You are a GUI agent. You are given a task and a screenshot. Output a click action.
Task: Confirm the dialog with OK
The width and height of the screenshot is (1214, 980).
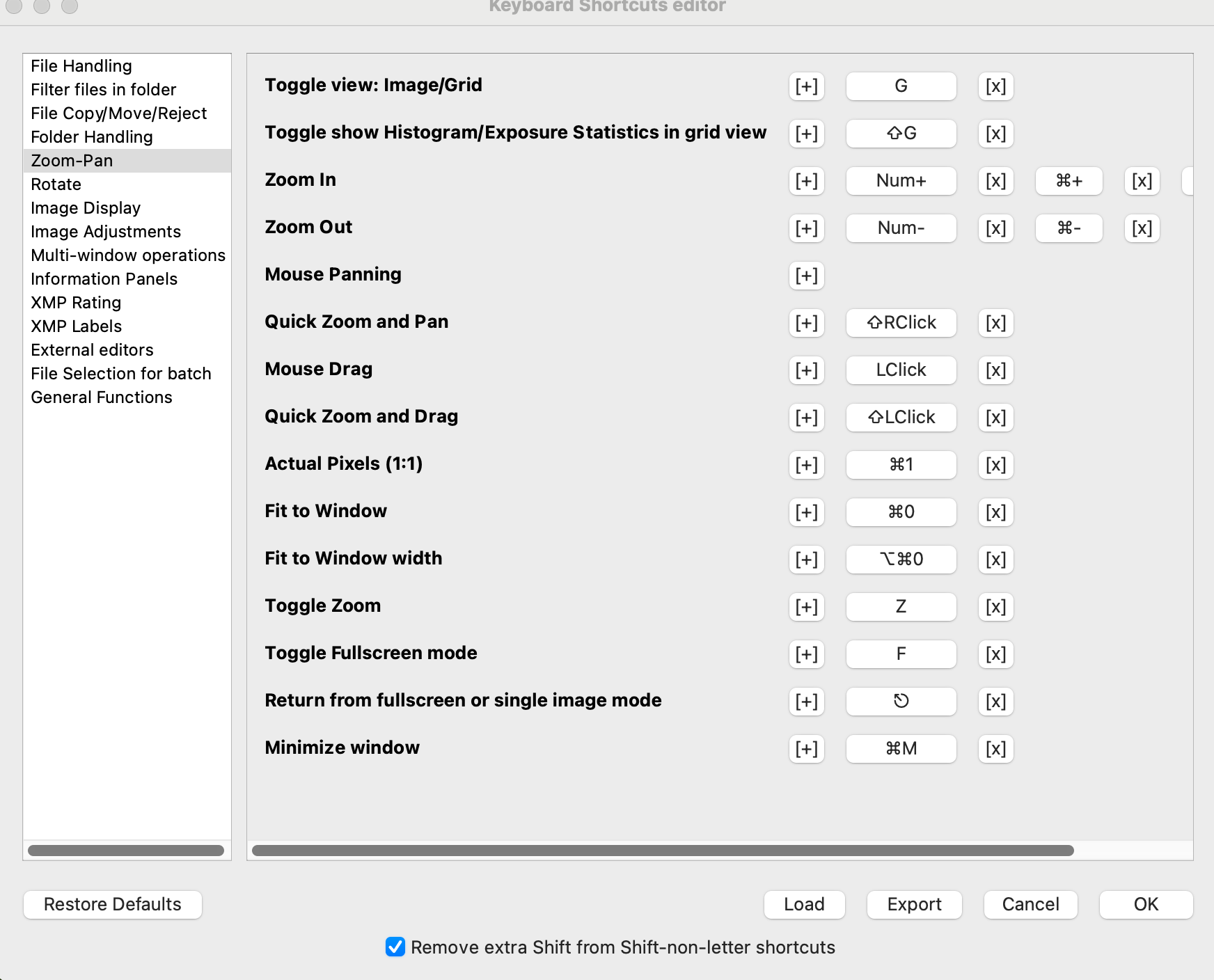(x=1146, y=904)
